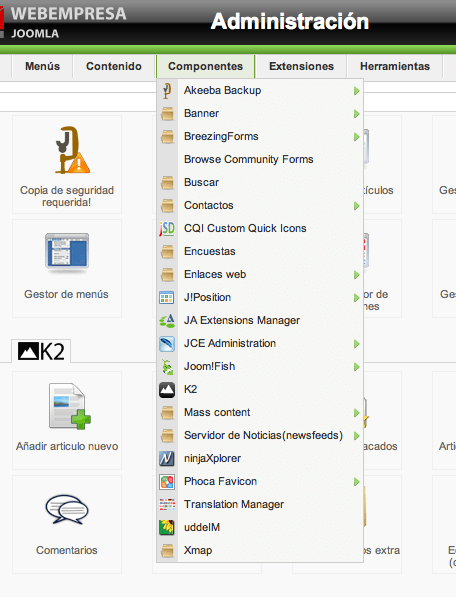456x597 pixels.
Task: Expand the Joom!Fish submenu arrow
Action: 357,367
